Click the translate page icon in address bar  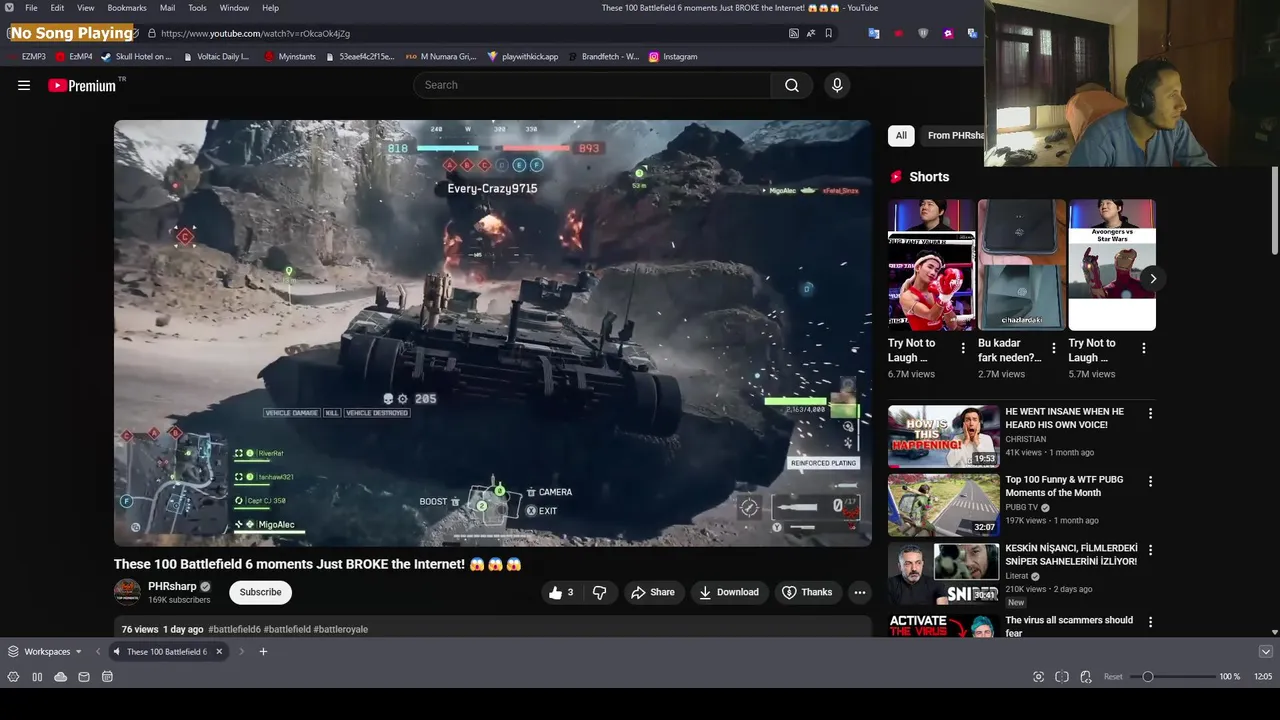(811, 33)
